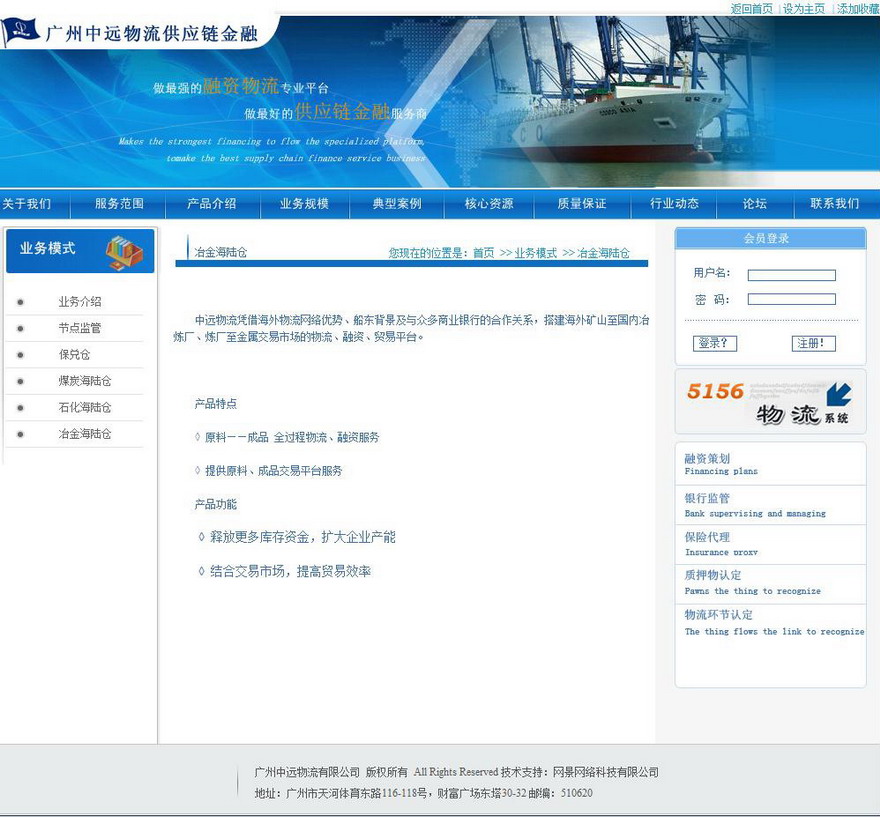
Task: Click the 业务模式 sidebar header
Action: pos(80,251)
